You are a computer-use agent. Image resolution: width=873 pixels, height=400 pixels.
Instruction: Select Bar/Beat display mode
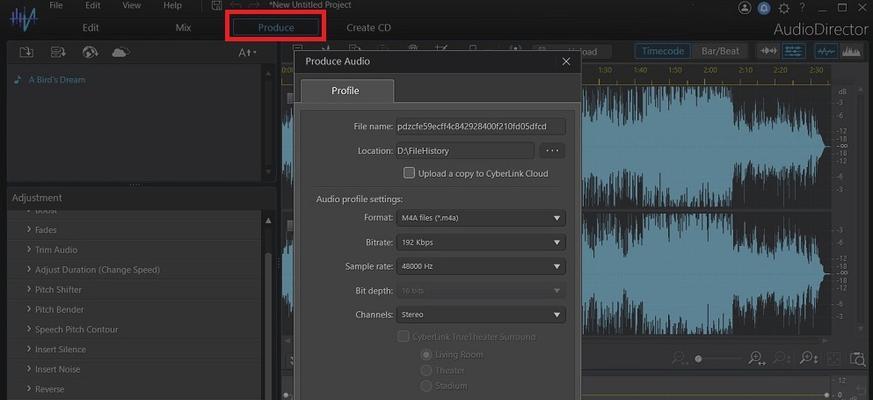tap(720, 51)
